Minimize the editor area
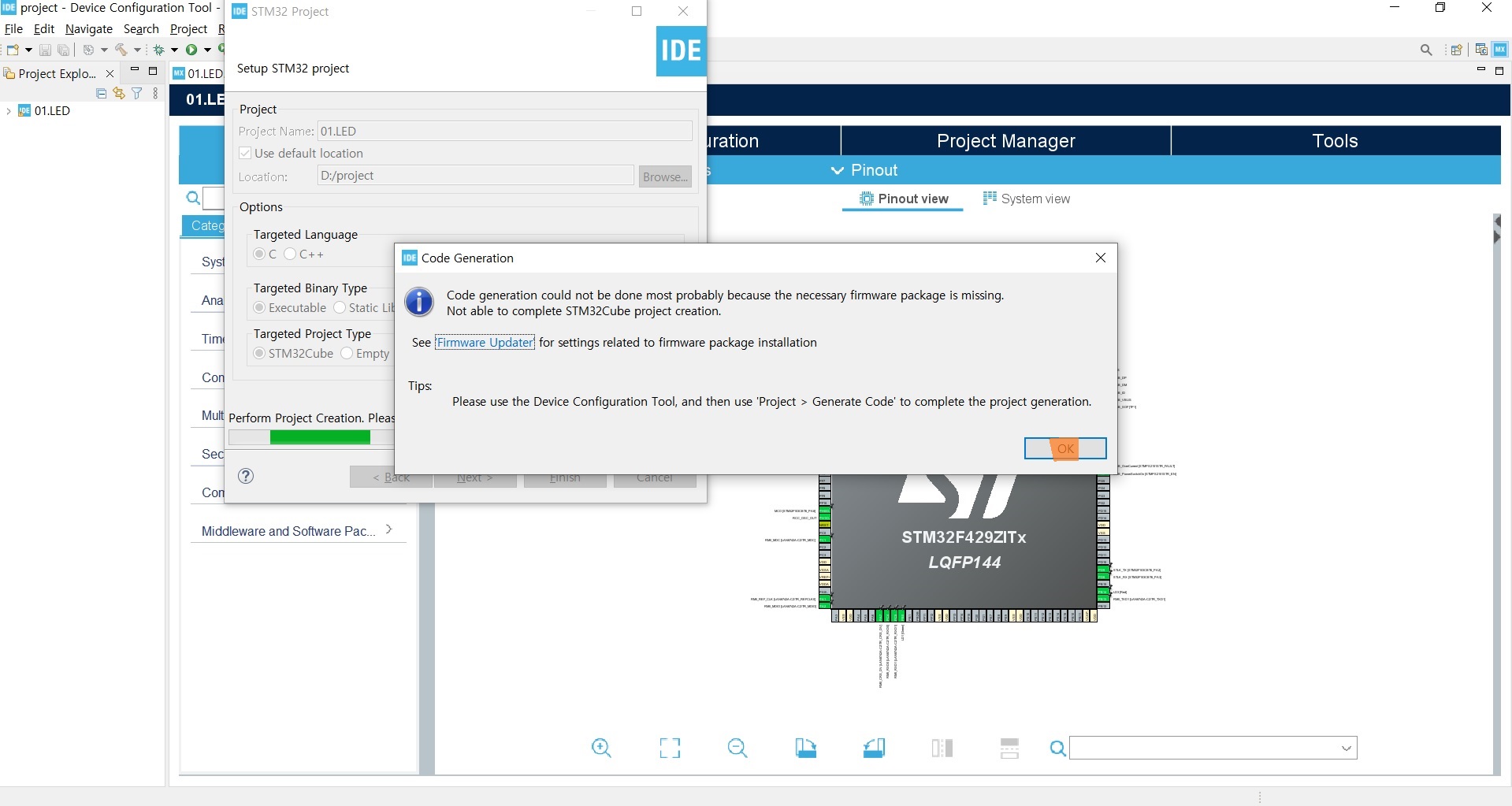 1481,70
